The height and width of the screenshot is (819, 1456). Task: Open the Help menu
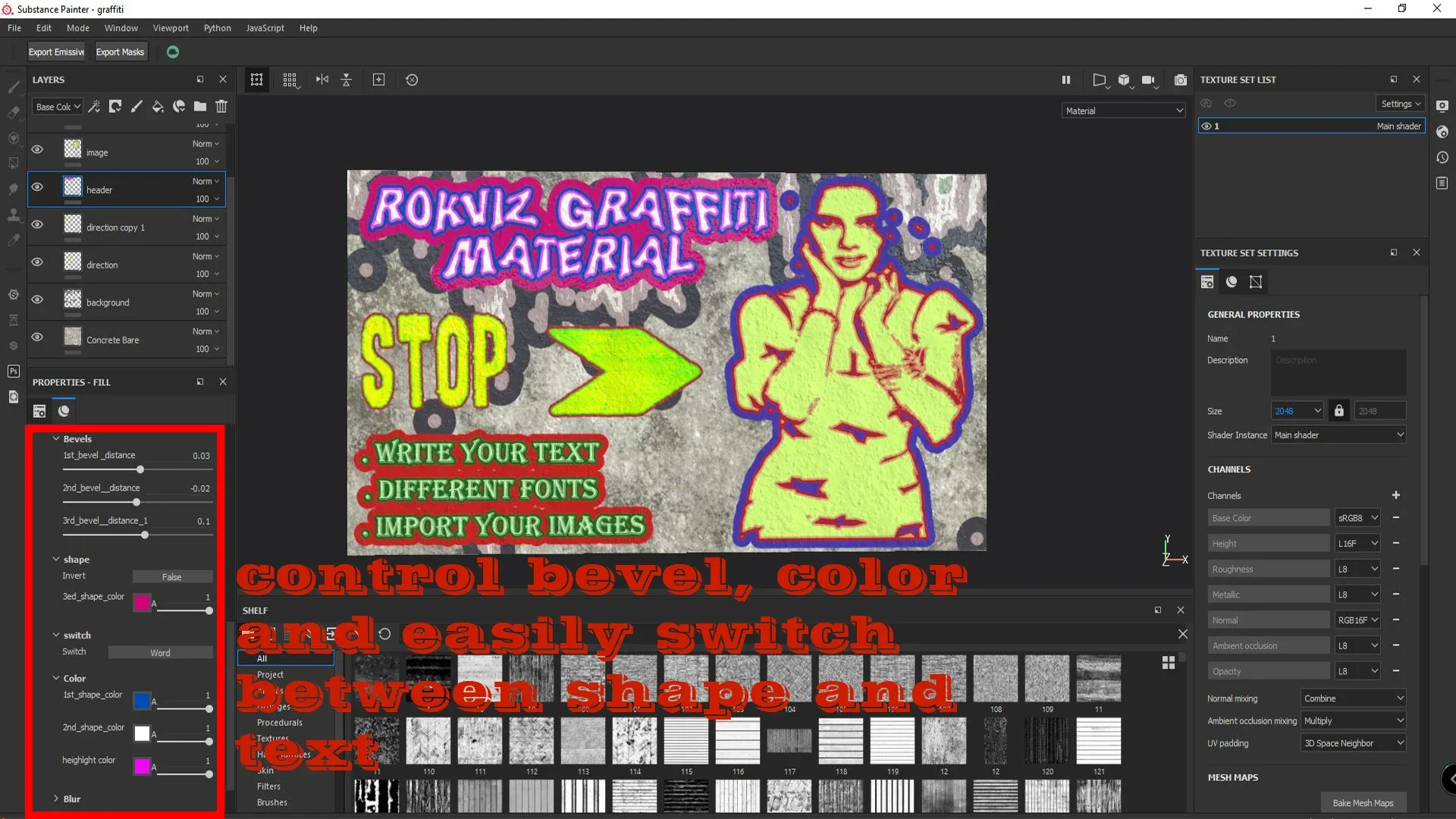tap(308, 28)
